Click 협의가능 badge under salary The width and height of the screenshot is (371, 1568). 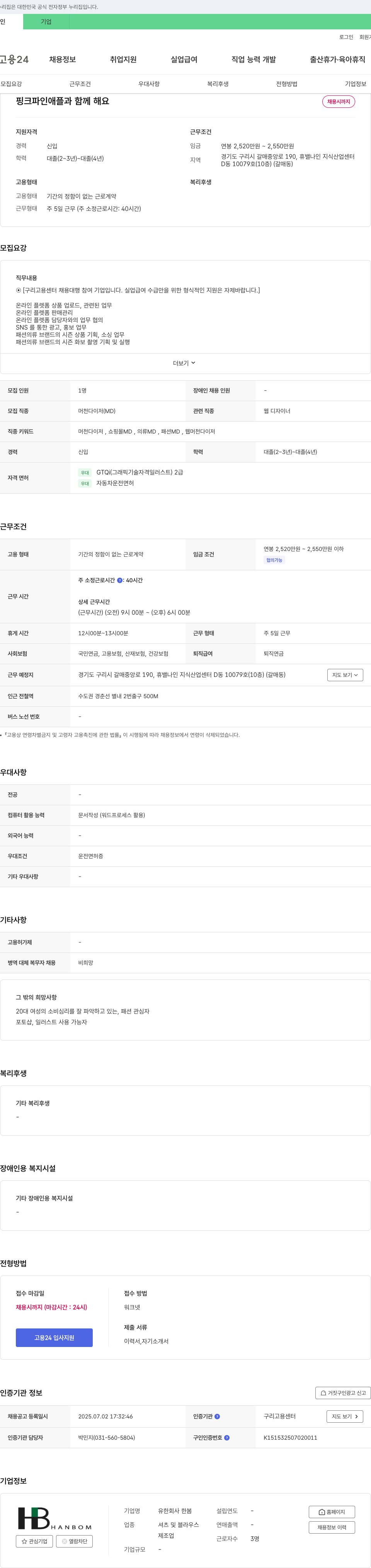[274, 560]
